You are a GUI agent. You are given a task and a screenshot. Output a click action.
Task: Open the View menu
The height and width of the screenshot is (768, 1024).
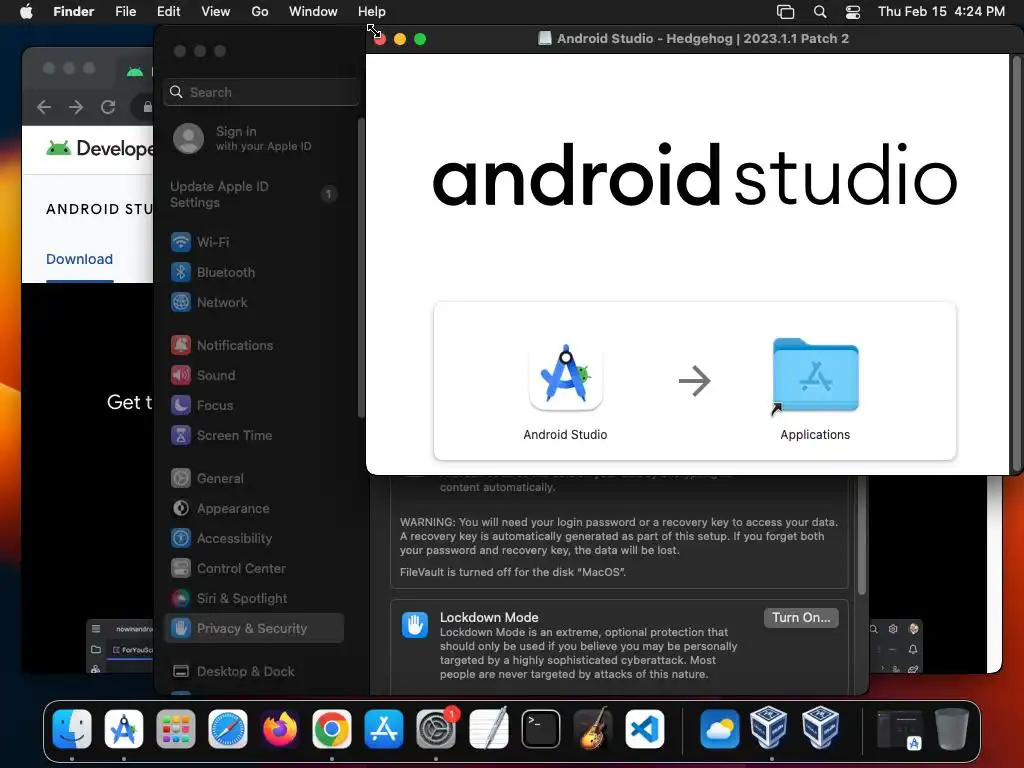[216, 12]
